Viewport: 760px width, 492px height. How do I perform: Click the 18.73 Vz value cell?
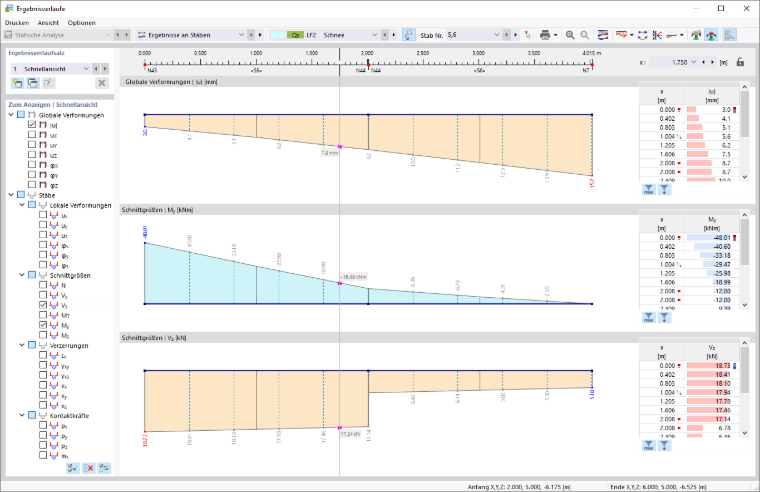click(x=711, y=365)
